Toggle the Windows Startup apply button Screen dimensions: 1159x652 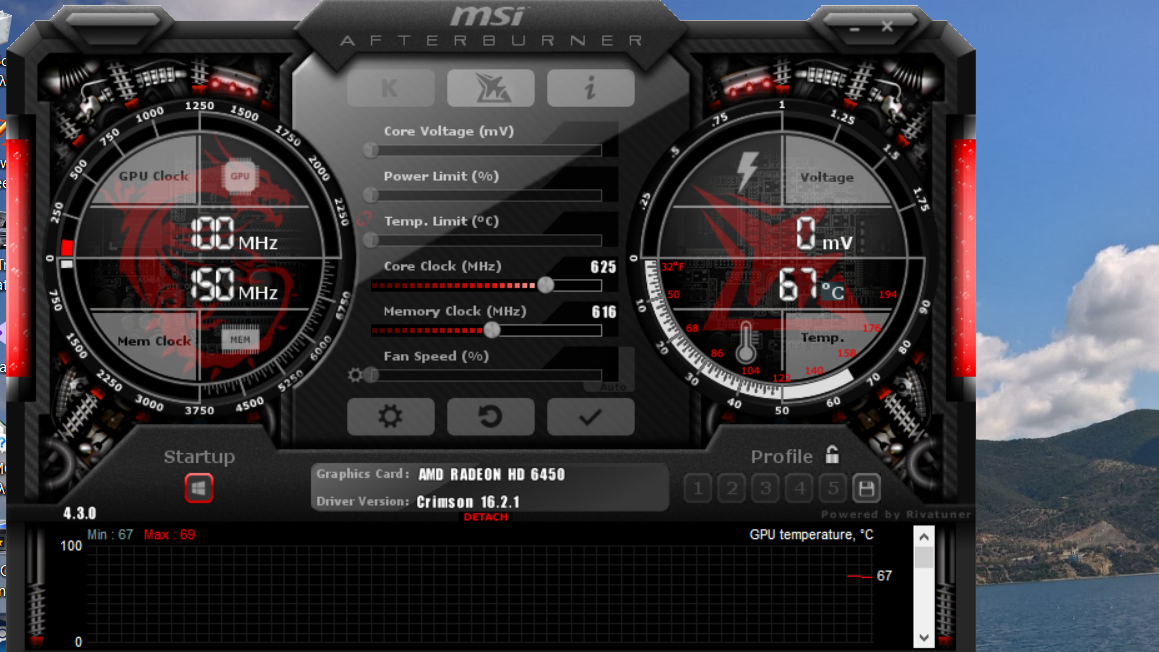pos(199,488)
